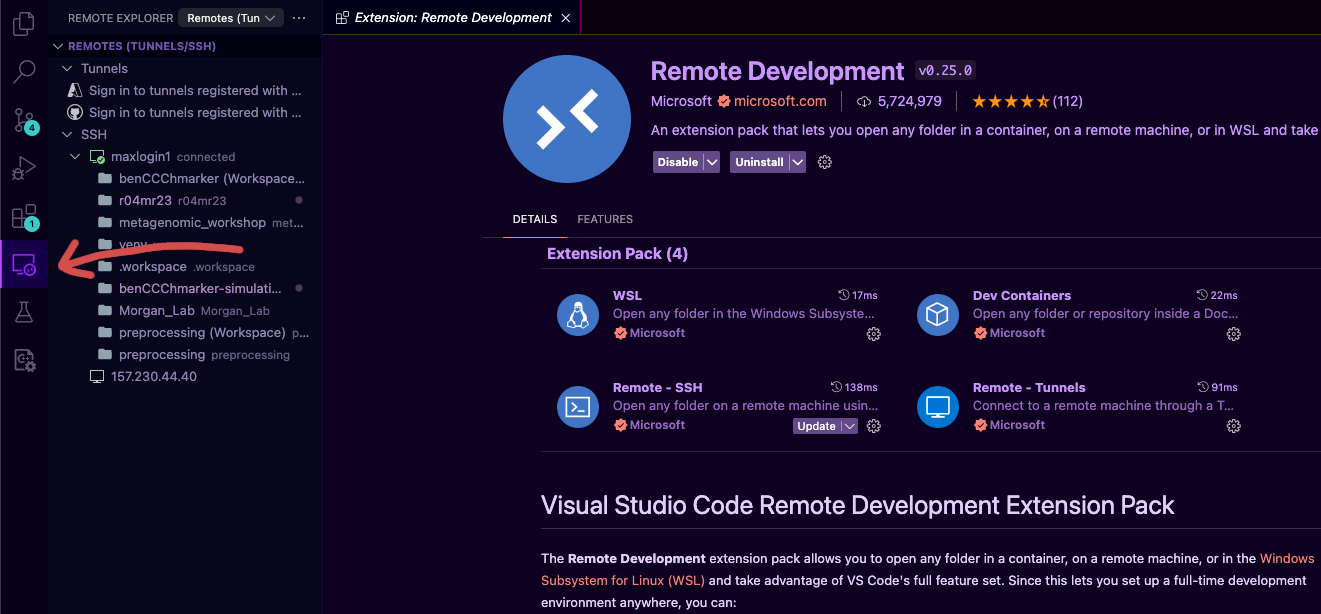Screen dimensions: 1321x614
Task: Uninstall the Remote Development extension
Action: 759,162
